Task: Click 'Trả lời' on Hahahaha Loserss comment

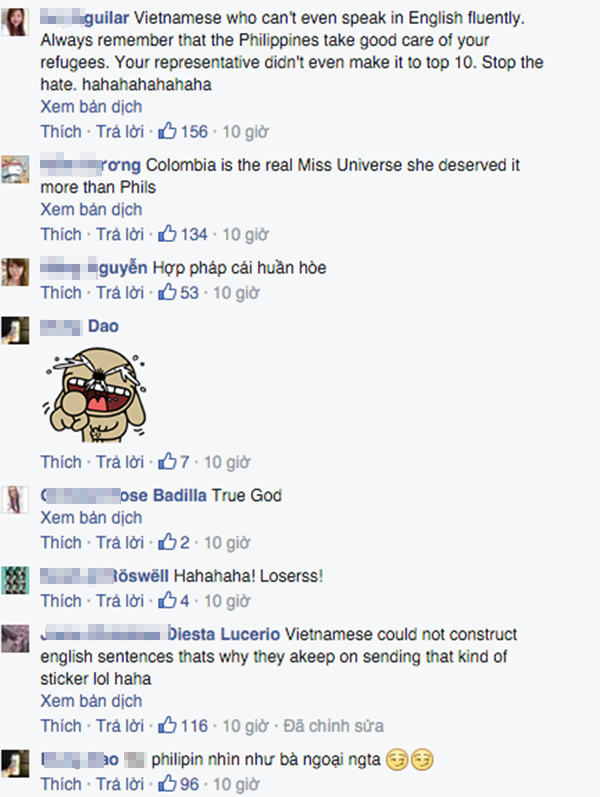Action: pyautogui.click(x=120, y=601)
